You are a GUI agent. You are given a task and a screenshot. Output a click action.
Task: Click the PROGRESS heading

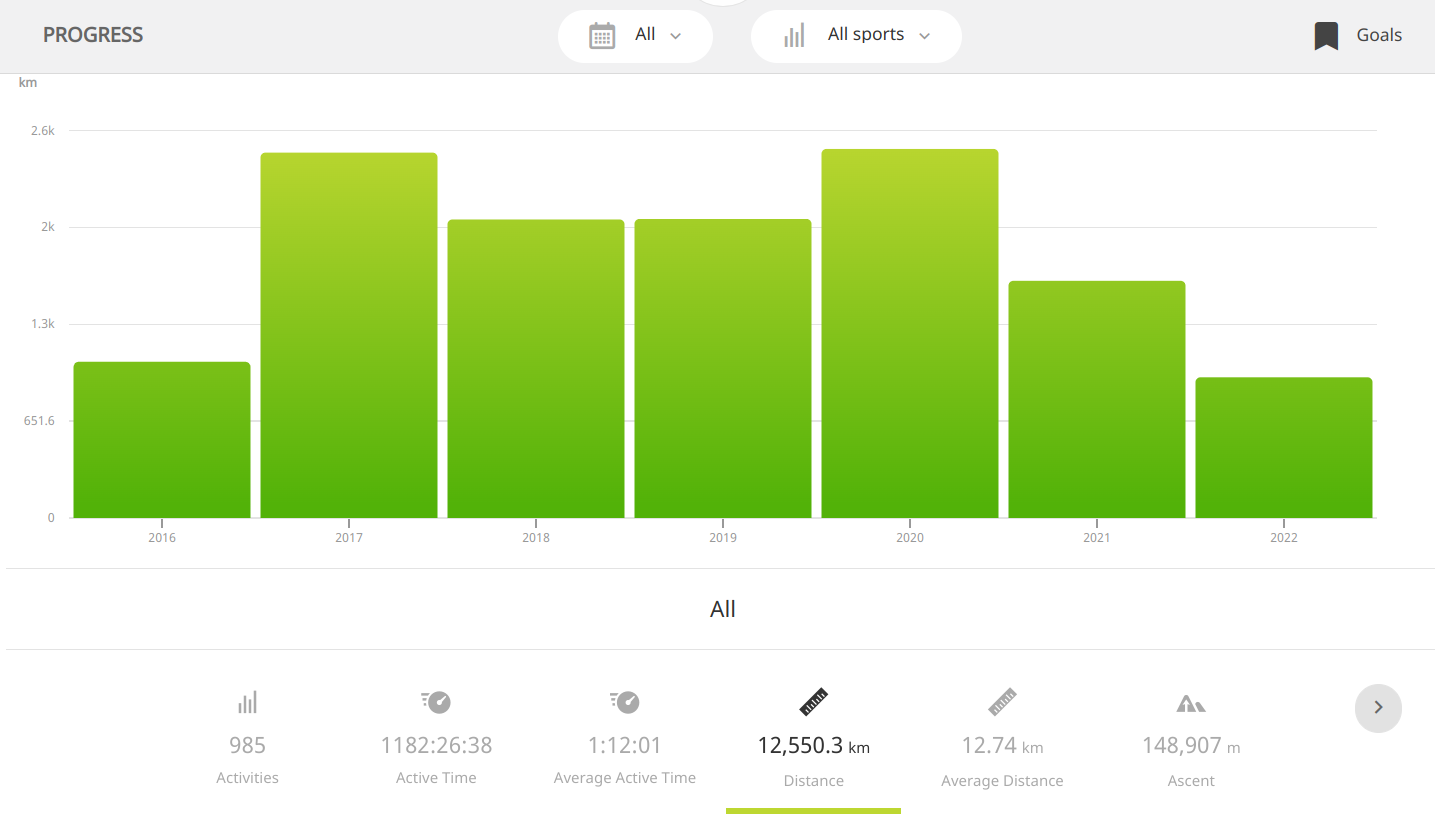[93, 35]
